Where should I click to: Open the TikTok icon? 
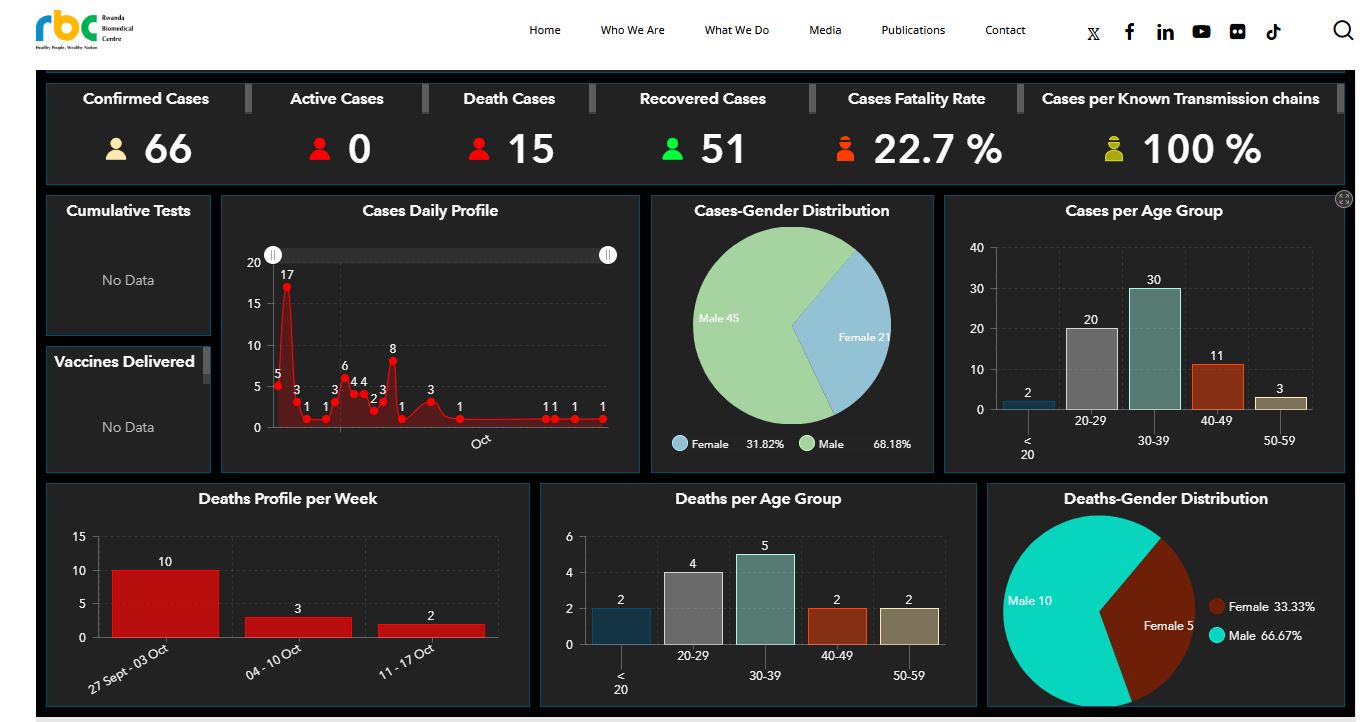[x=1273, y=31]
